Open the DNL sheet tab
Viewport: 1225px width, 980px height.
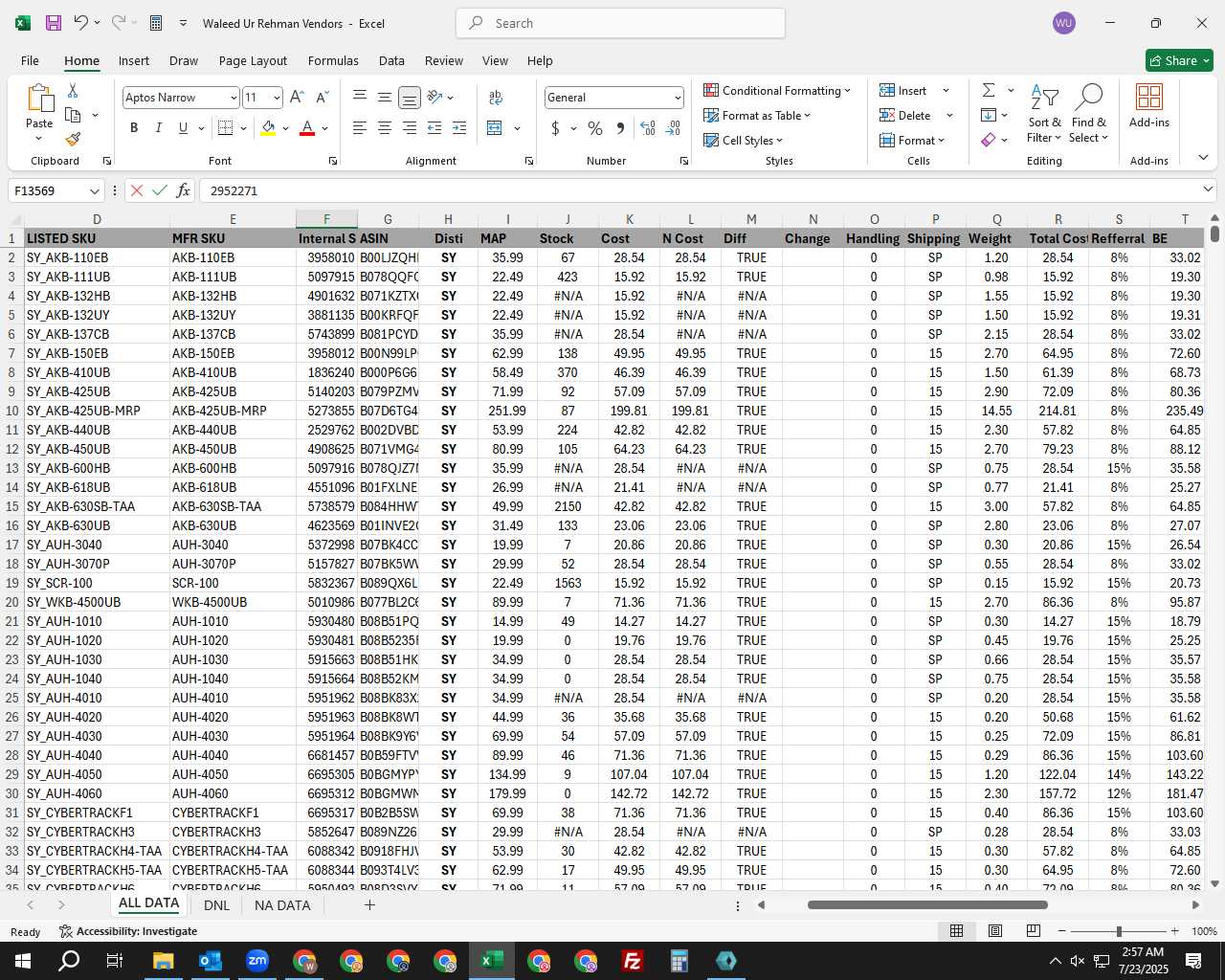(216, 905)
